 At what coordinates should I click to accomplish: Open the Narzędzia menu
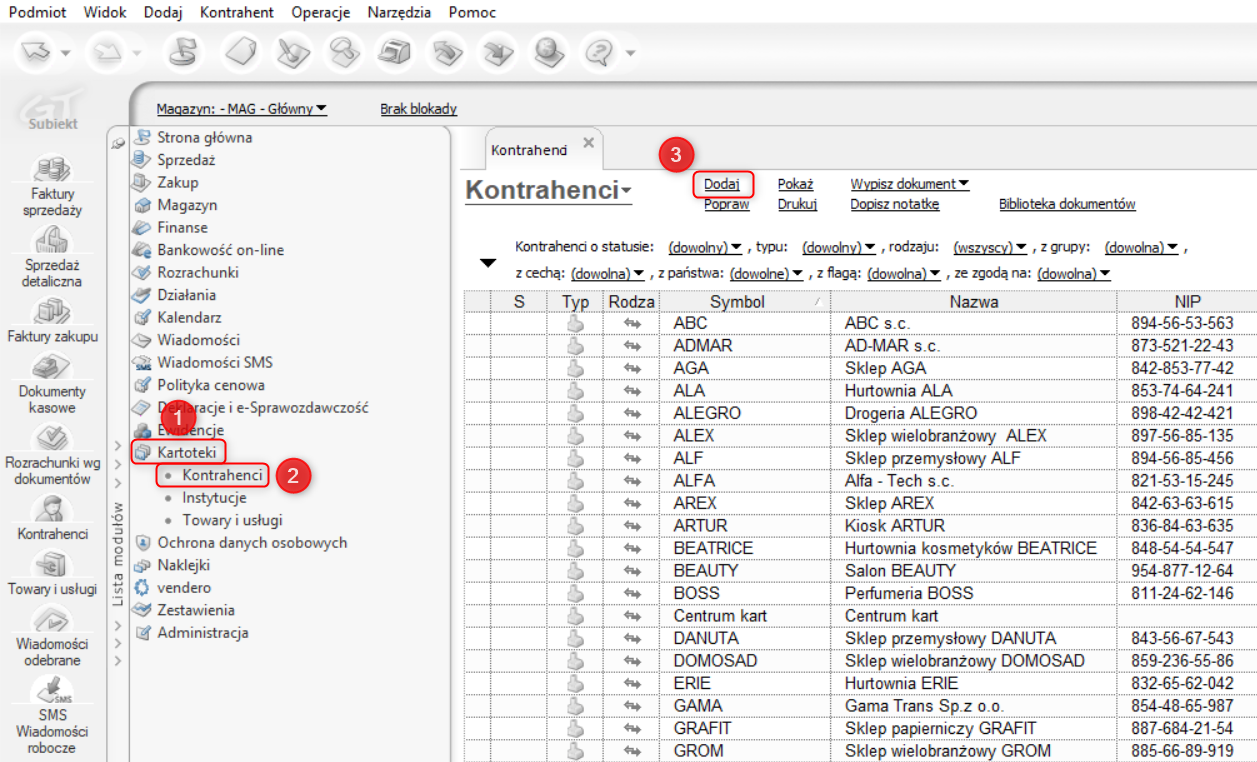pos(399,12)
